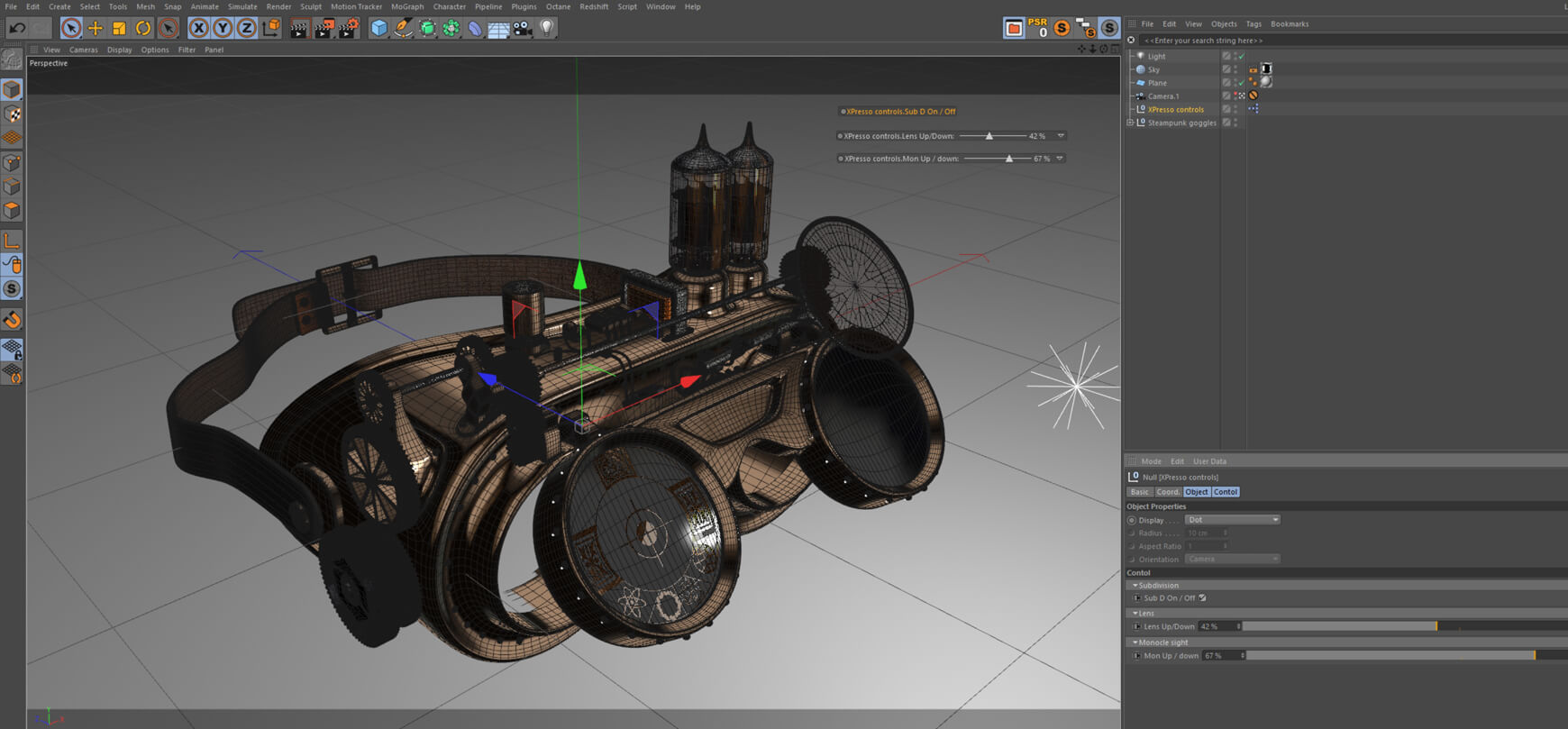The image size is (1568, 729).
Task: Select the spline Pen tool
Action: click(403, 28)
